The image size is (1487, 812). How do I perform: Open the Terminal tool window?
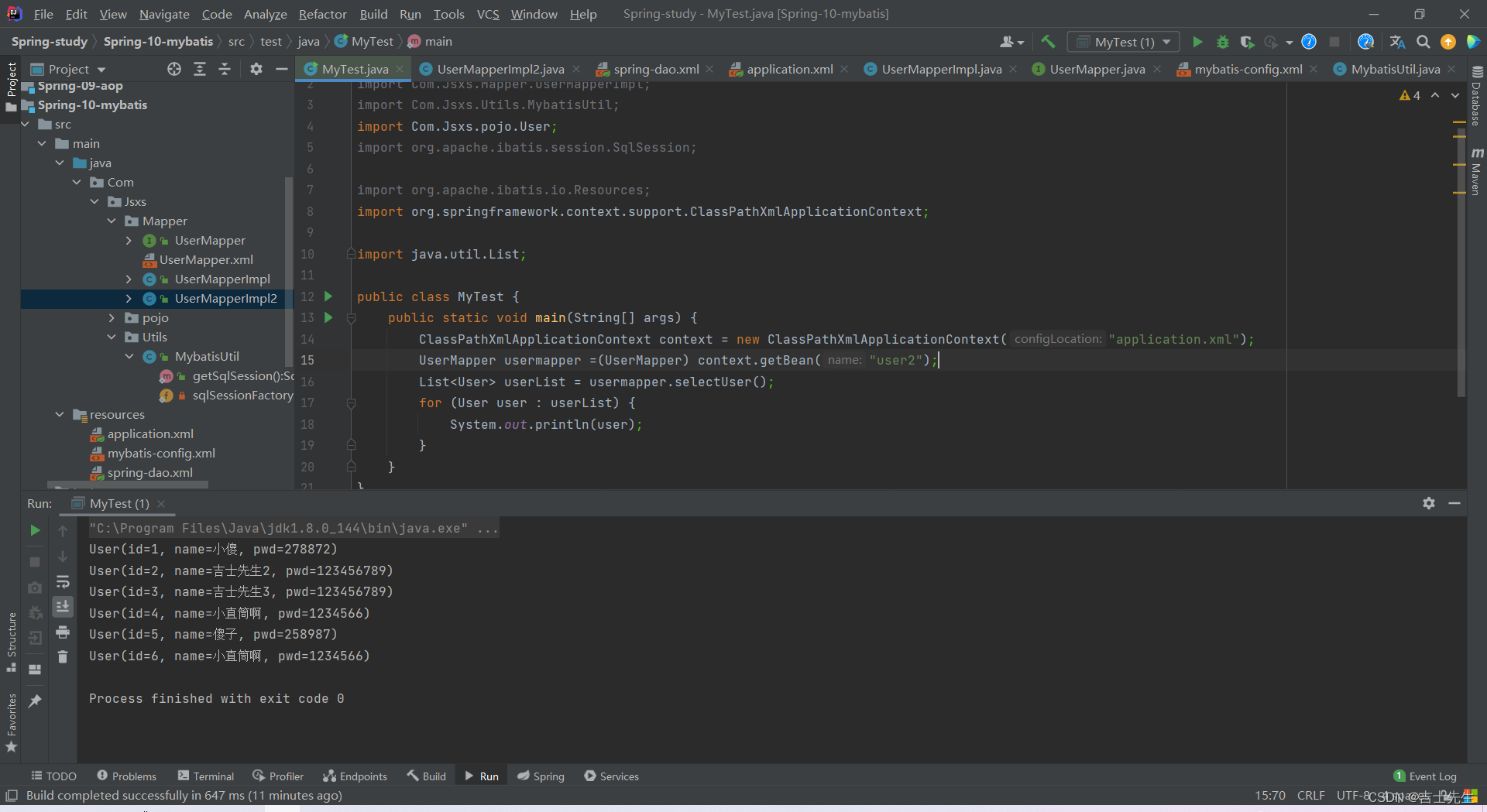205,776
